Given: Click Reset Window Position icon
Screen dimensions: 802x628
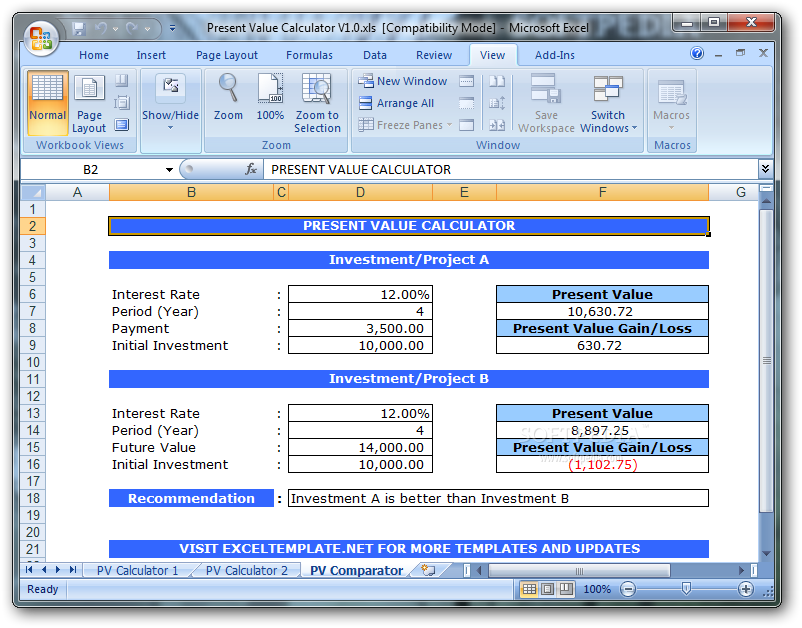Looking at the screenshot, I should 497,125.
